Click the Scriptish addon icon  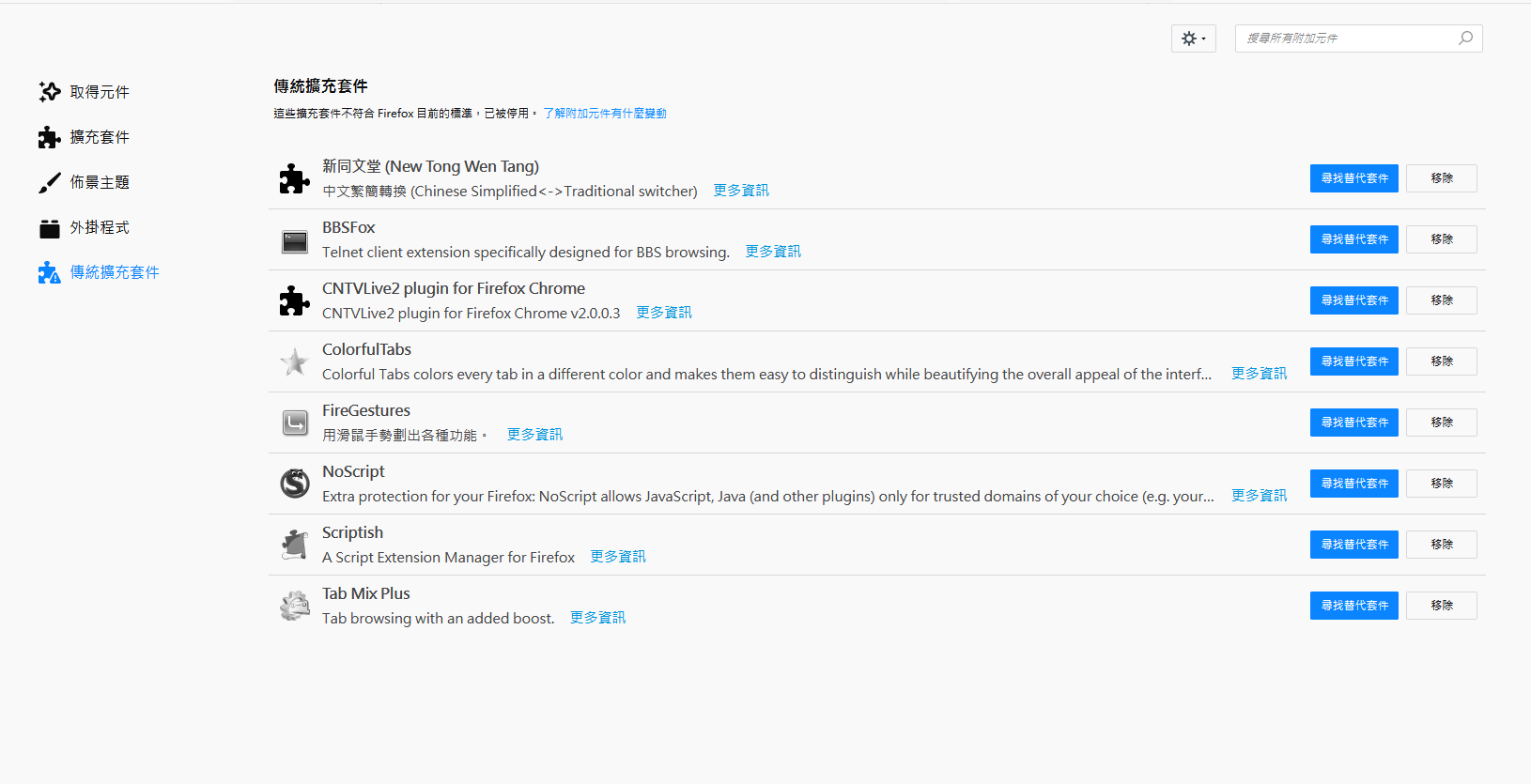pyautogui.click(x=295, y=545)
